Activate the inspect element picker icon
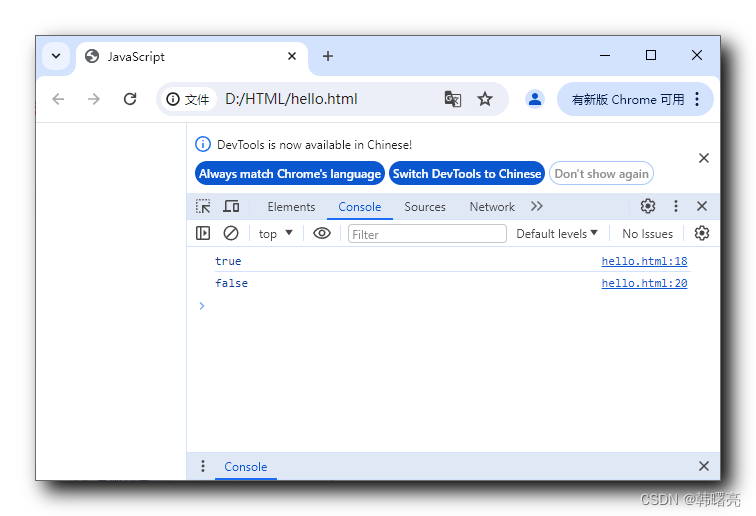The width and height of the screenshot is (756, 516). coord(203,206)
